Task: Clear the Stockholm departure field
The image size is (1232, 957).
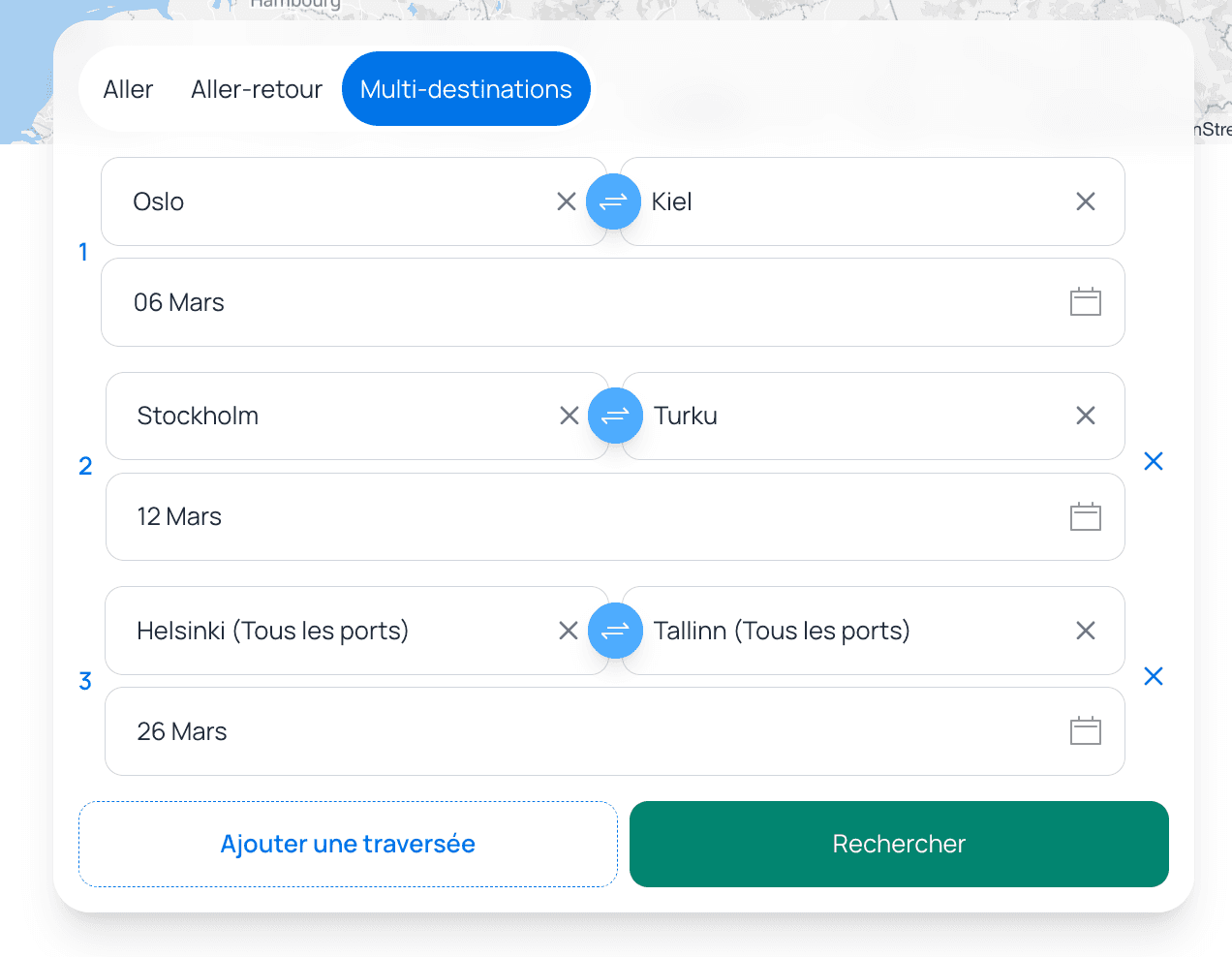Action: pyautogui.click(x=570, y=416)
